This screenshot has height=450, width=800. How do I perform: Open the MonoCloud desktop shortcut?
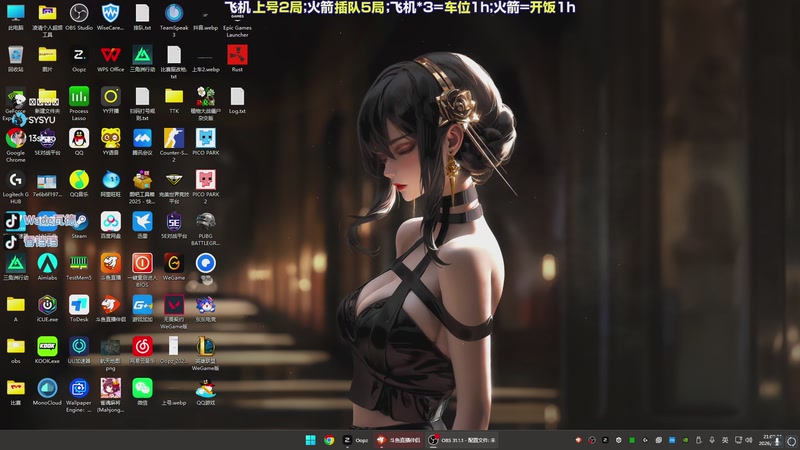(x=47, y=391)
